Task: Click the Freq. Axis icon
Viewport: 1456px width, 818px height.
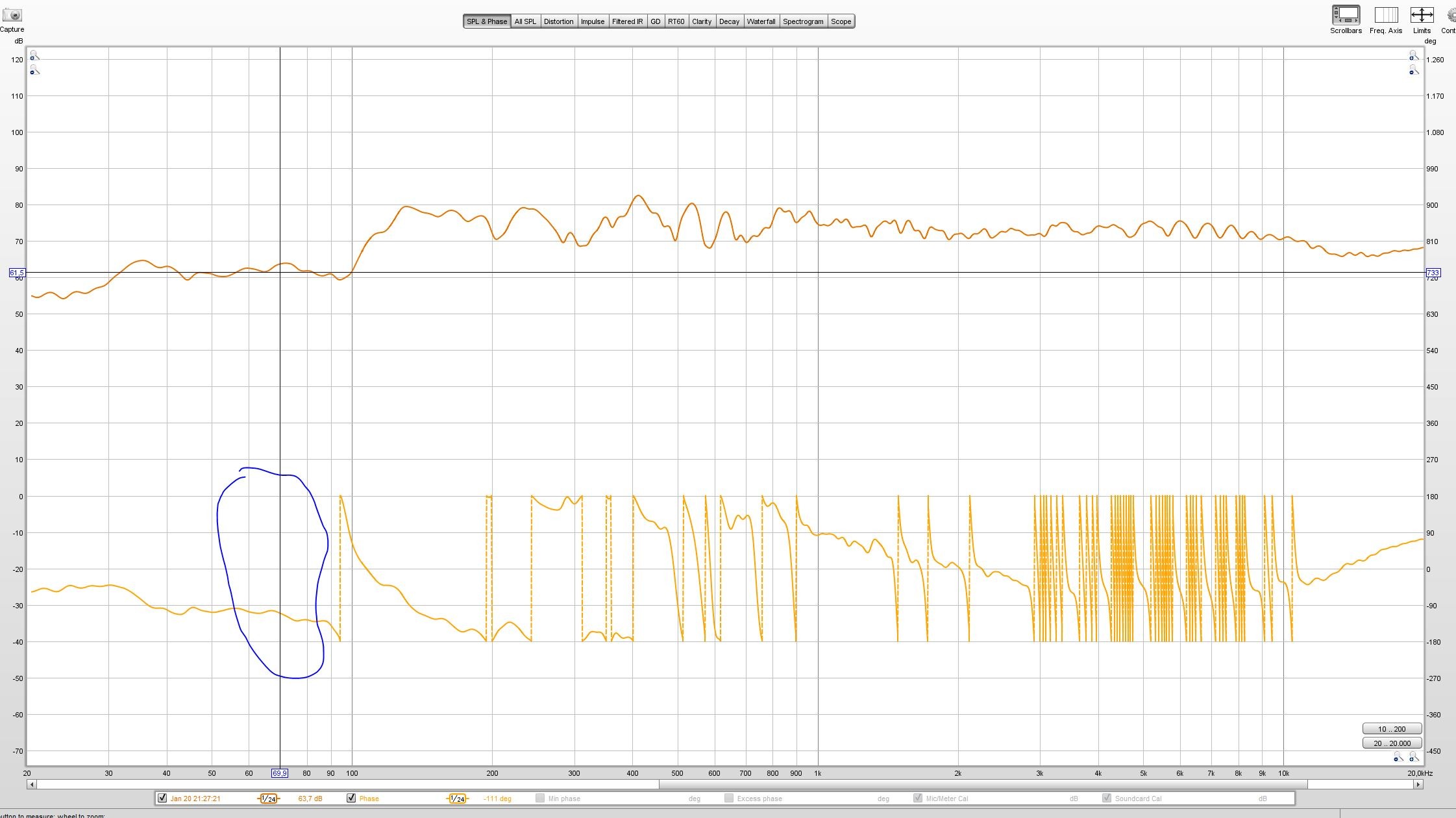Action: coord(1386,15)
